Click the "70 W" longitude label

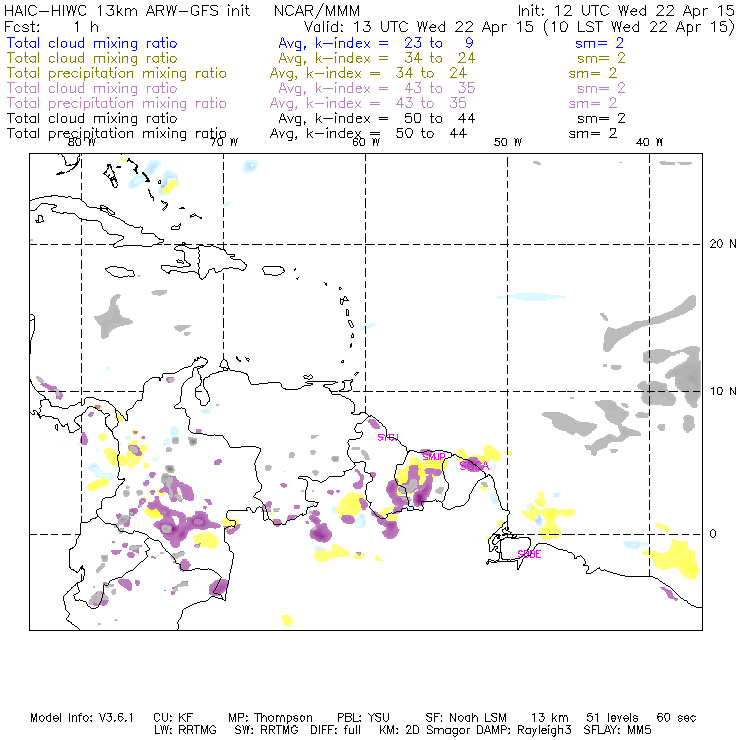224,142
